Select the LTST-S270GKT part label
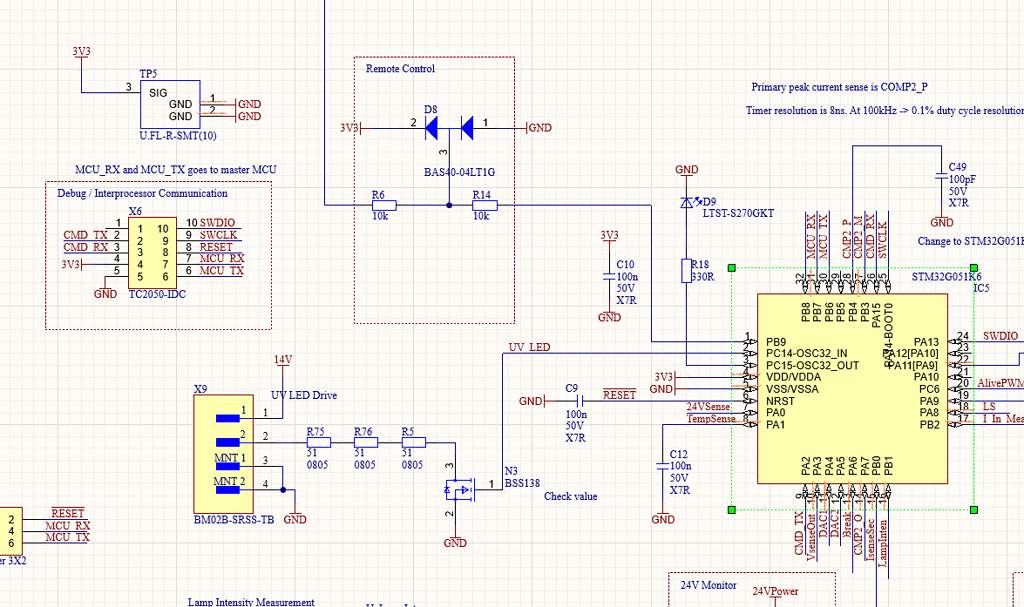 (739, 213)
